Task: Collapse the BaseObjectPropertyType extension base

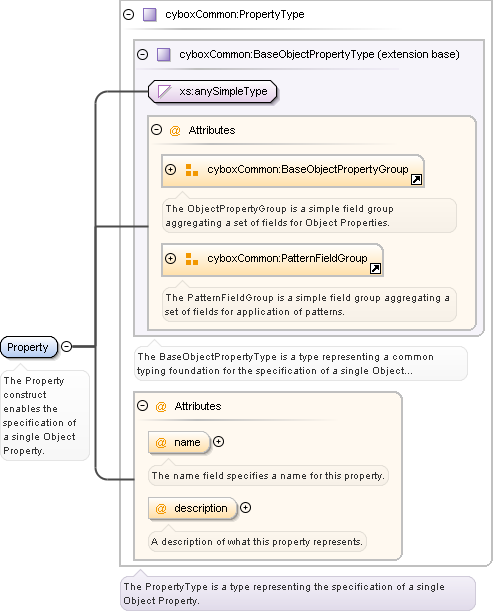Action: 142,54
